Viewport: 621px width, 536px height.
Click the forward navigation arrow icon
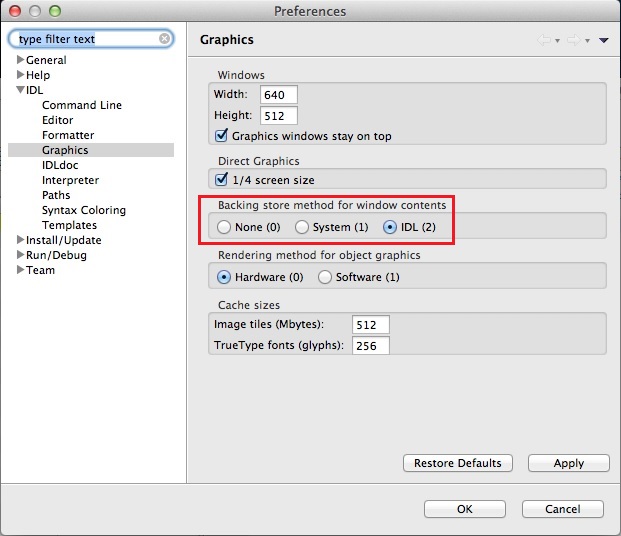pos(573,40)
